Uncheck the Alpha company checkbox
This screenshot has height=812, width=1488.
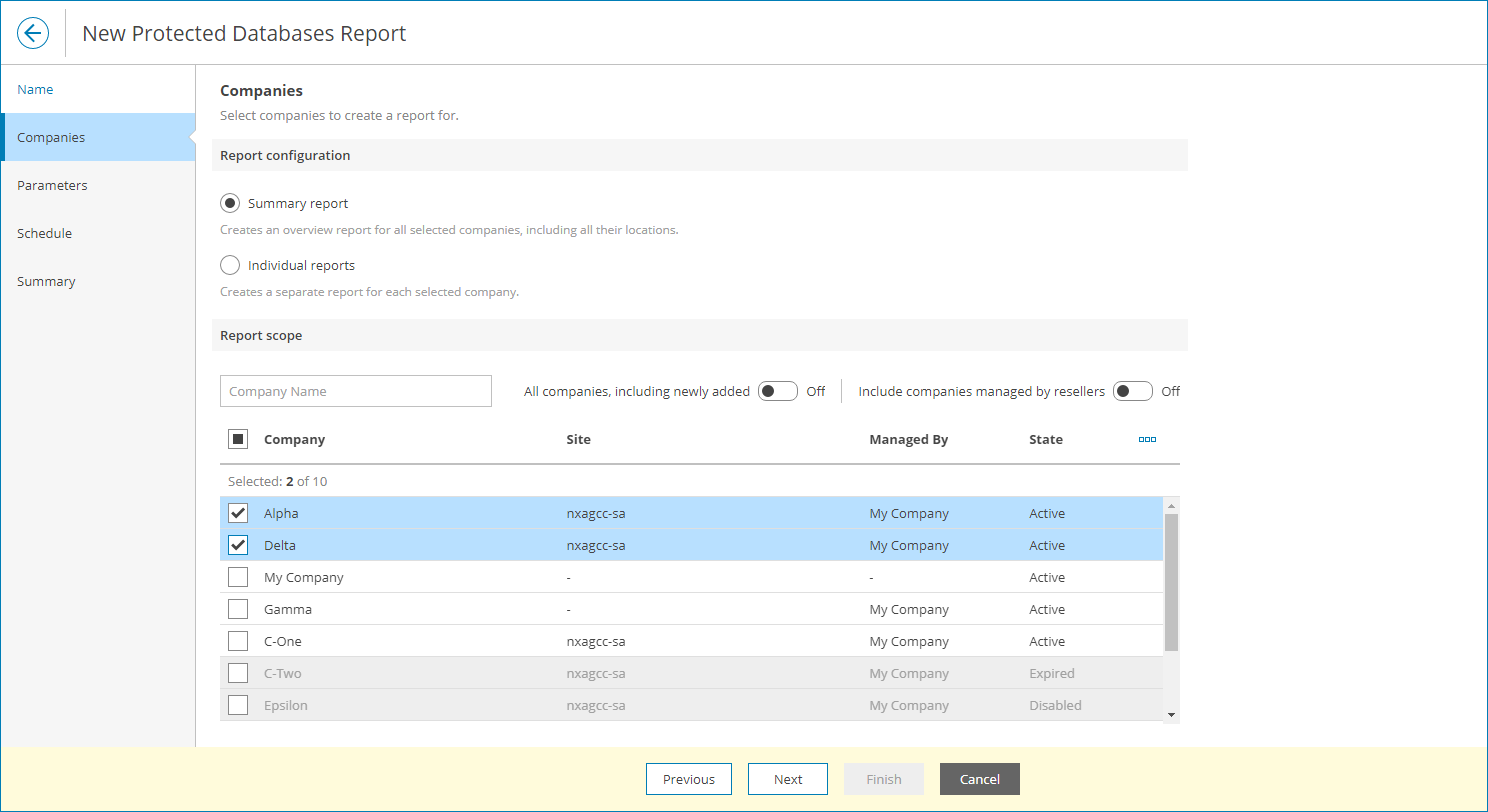[238, 513]
